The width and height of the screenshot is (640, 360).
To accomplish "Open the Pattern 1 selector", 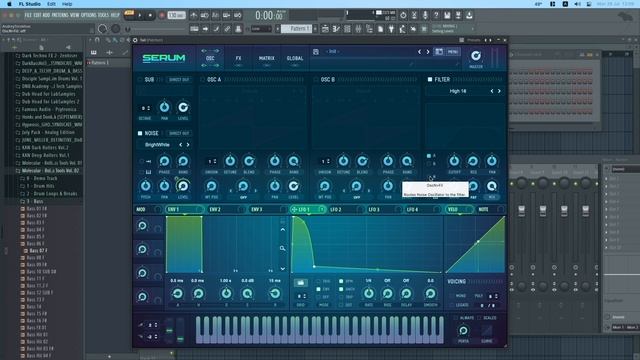I will [296, 29].
